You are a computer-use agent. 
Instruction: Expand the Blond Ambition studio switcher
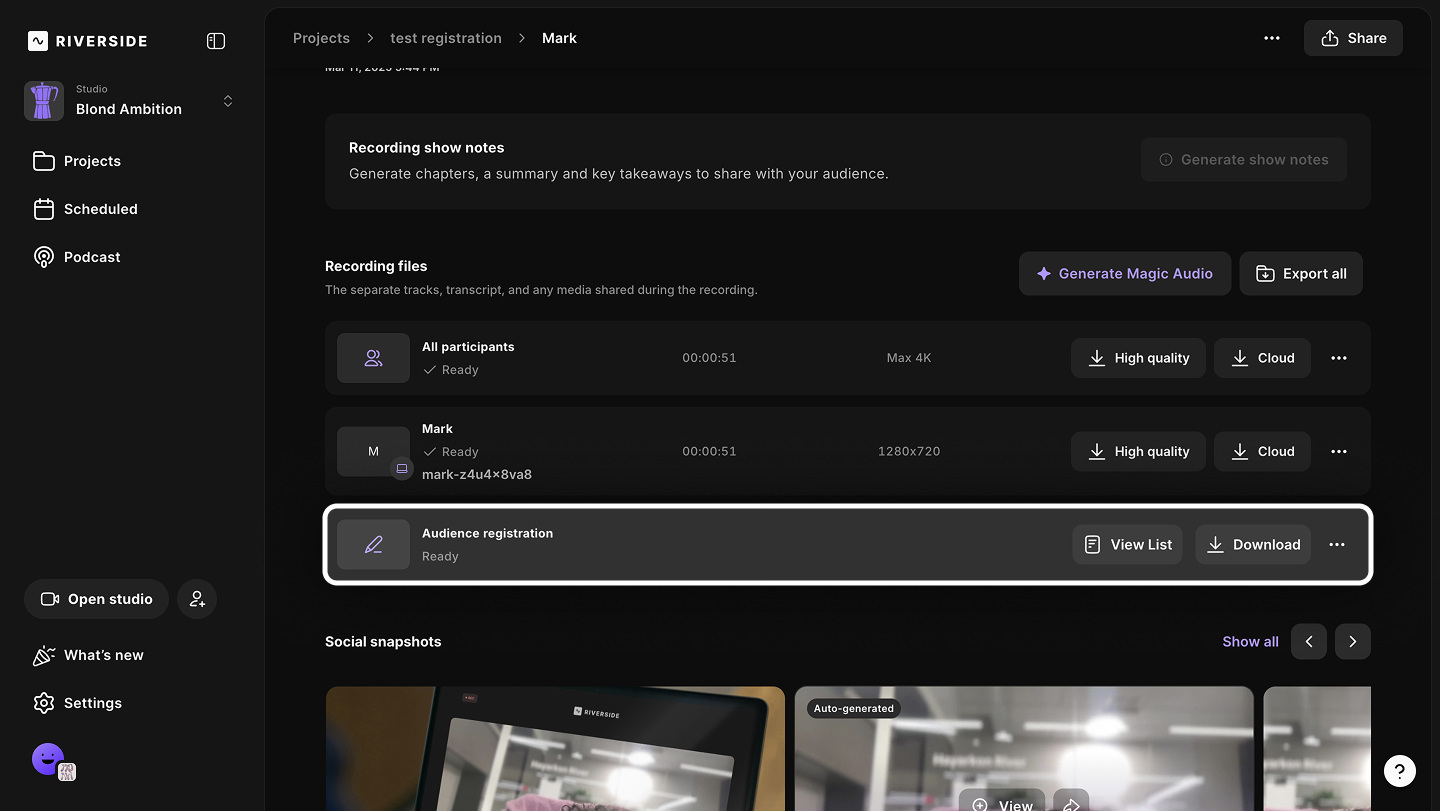point(228,101)
